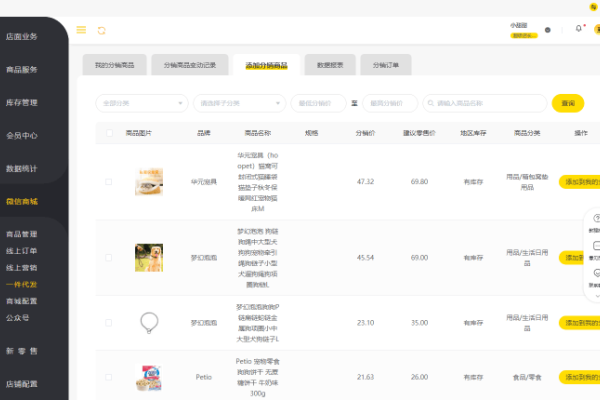The height and width of the screenshot is (400, 600).
Task: Click the 45.54 distribution price cell
Action: pos(365,258)
